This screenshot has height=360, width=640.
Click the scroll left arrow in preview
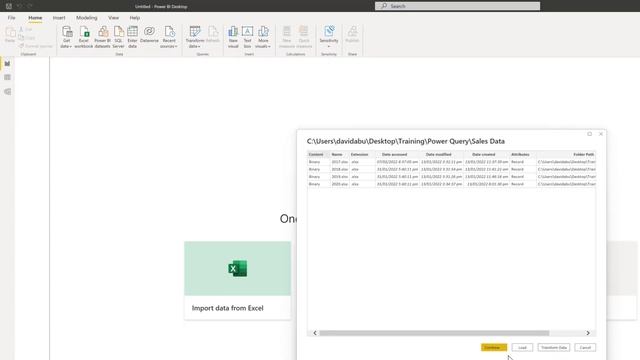coord(315,333)
